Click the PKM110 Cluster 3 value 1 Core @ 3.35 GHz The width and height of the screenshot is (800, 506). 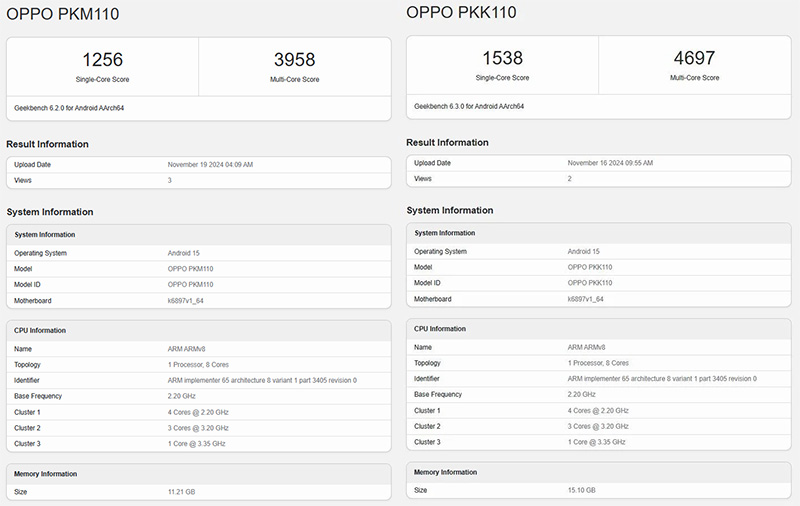(196, 444)
